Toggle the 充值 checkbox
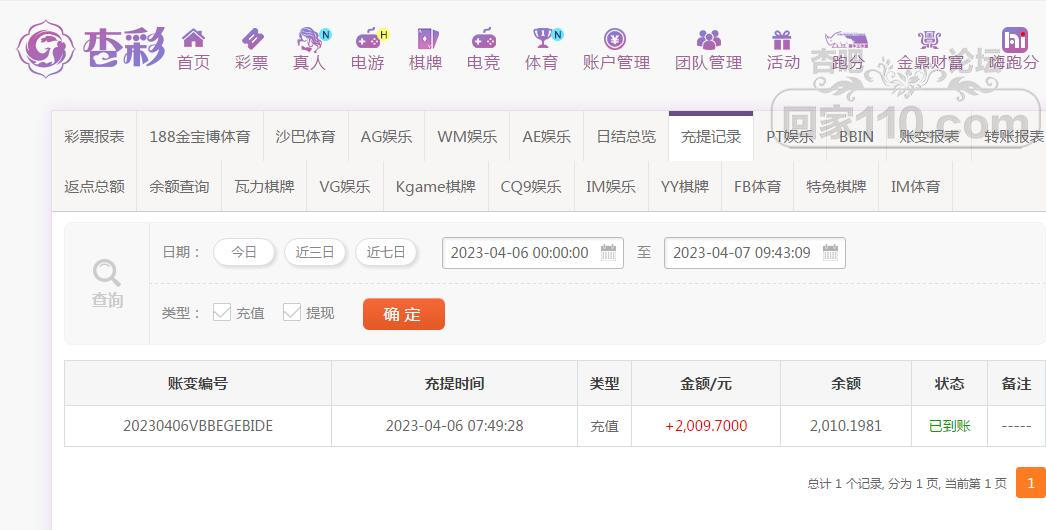The image size is (1046, 530). [x=221, y=312]
